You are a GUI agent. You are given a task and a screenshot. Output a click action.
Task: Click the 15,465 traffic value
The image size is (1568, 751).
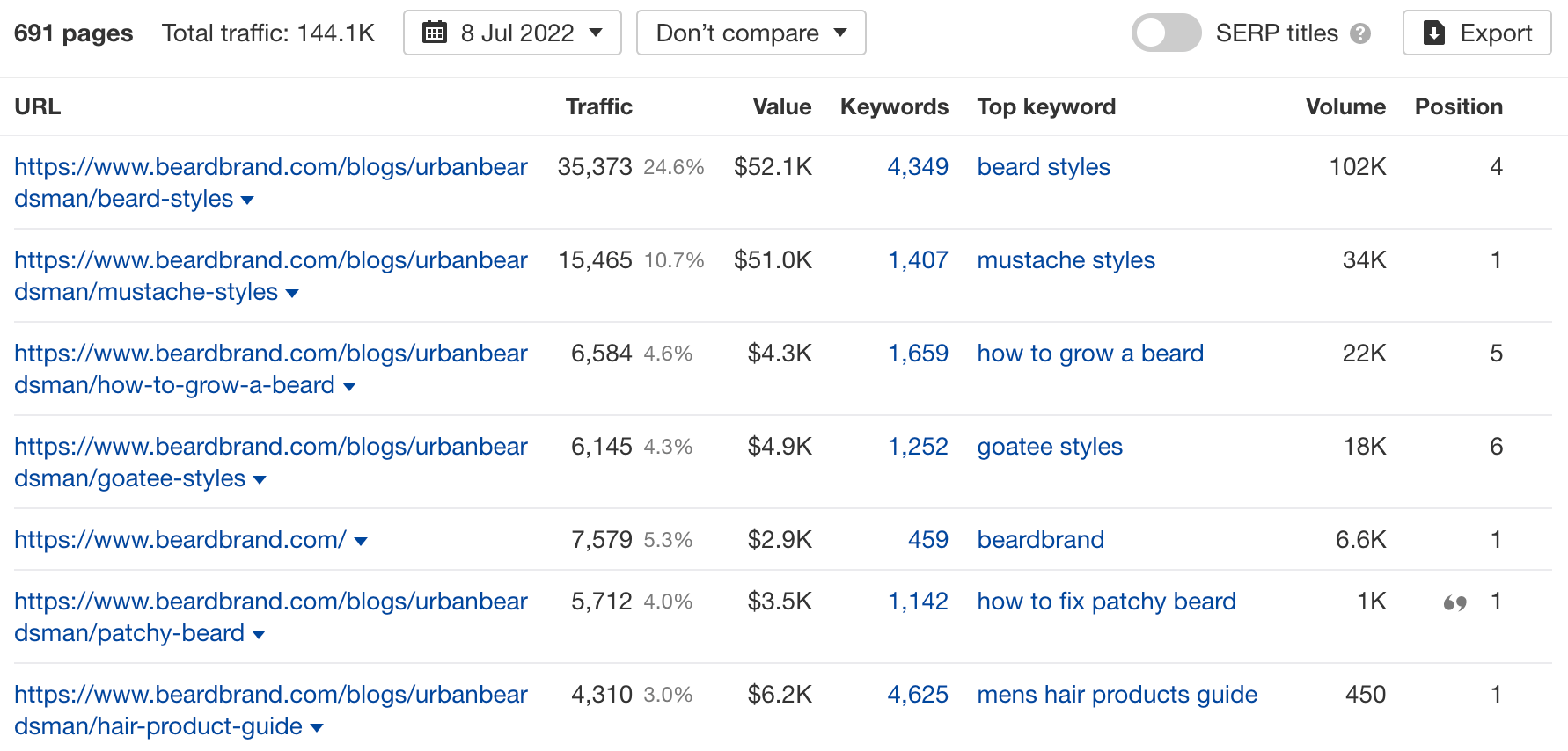595,260
